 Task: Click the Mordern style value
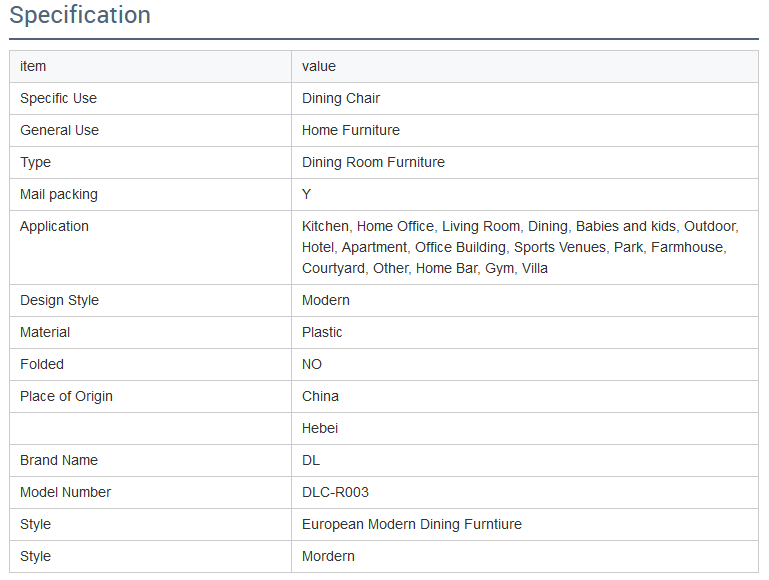pyautogui.click(x=328, y=556)
